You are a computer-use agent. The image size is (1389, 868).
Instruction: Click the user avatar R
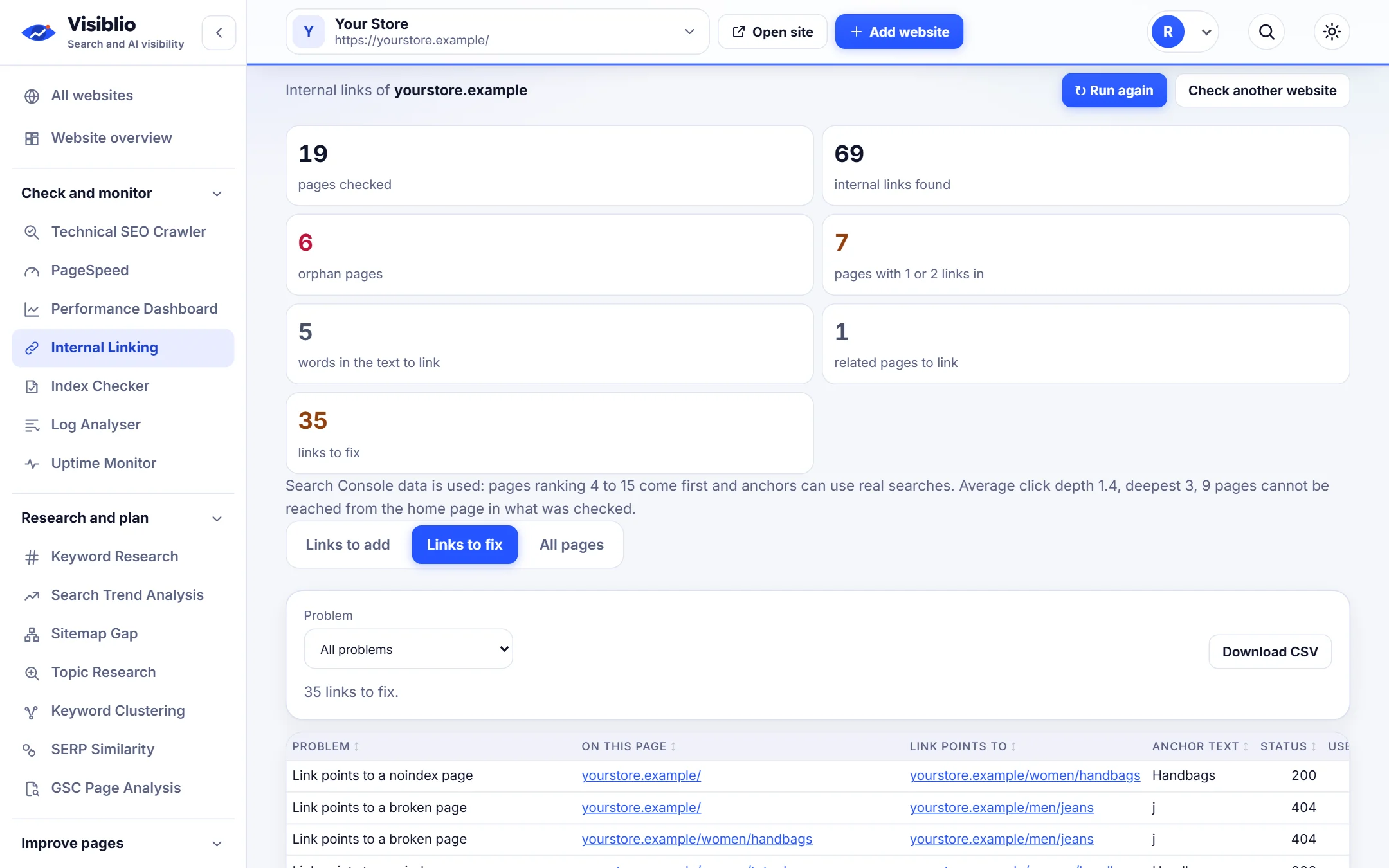(x=1168, y=32)
